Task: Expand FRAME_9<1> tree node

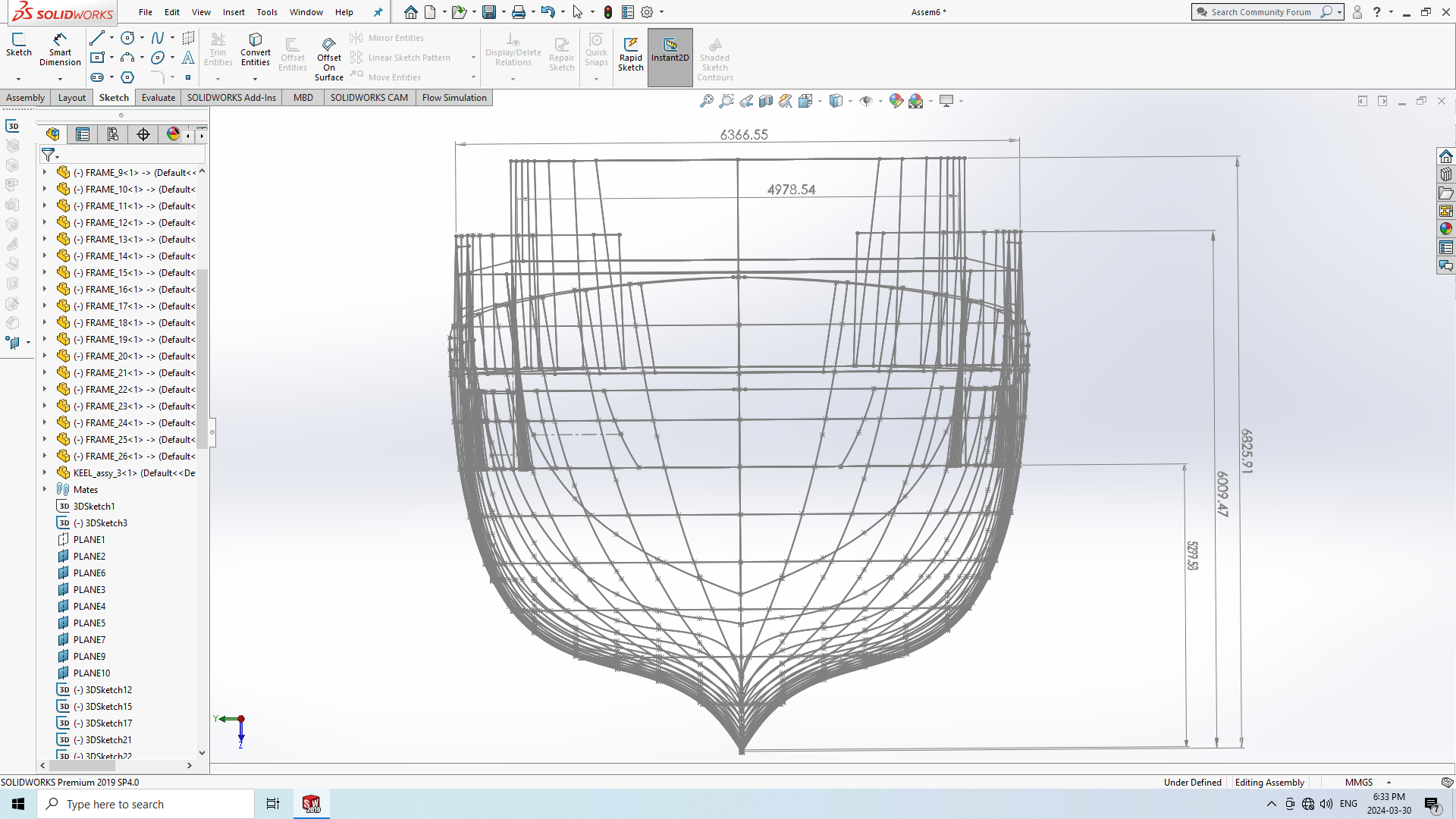Action: (x=45, y=172)
